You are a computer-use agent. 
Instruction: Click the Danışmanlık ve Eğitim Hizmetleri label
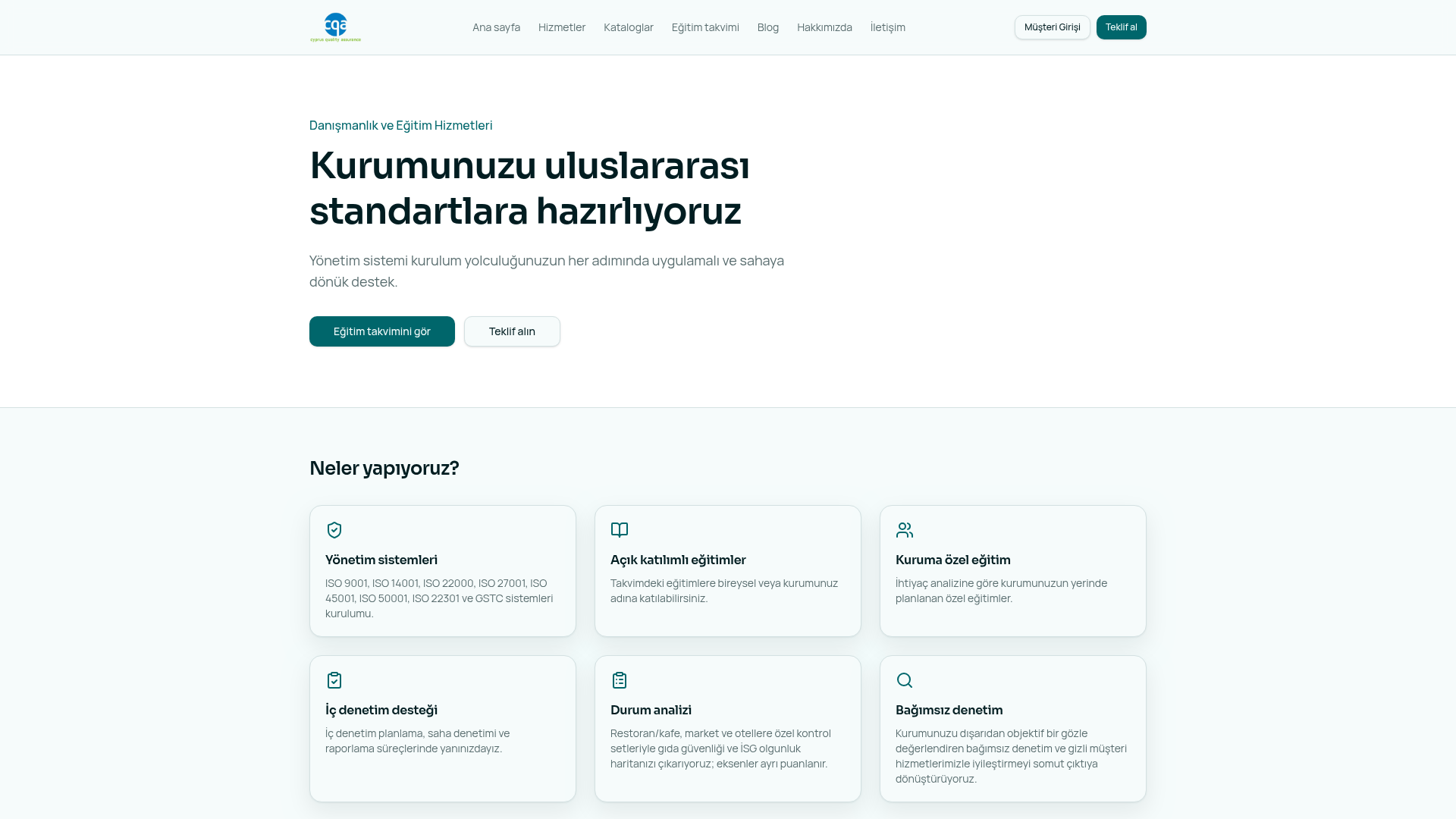pyautogui.click(x=401, y=125)
